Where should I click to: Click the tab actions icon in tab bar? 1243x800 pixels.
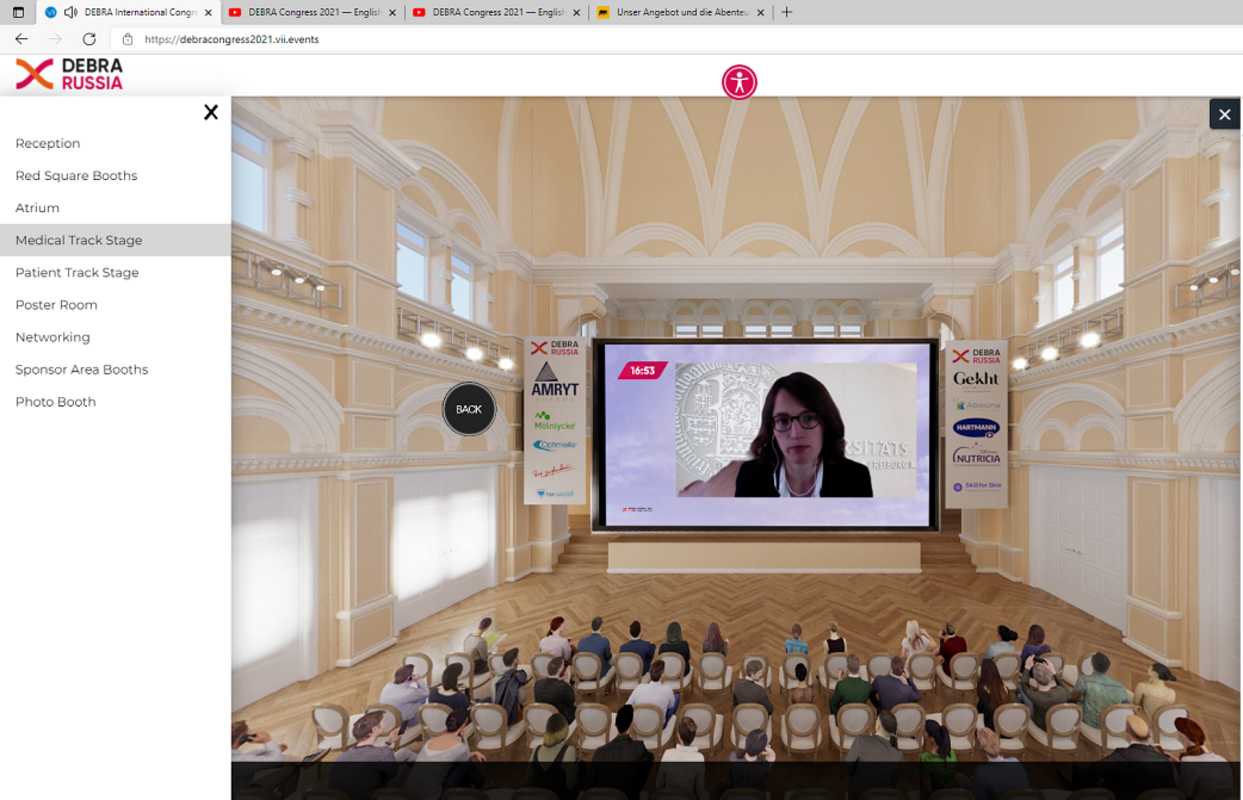coord(18,12)
